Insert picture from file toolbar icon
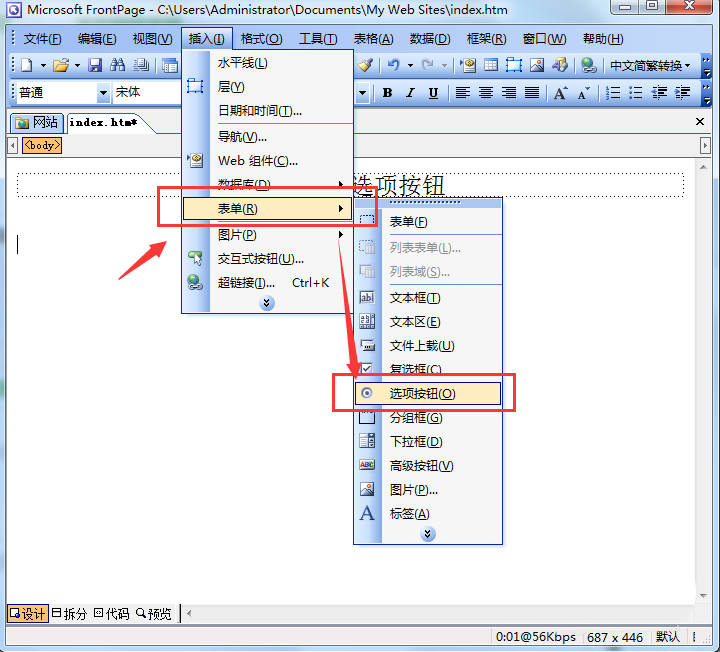720x652 pixels. [x=537, y=65]
